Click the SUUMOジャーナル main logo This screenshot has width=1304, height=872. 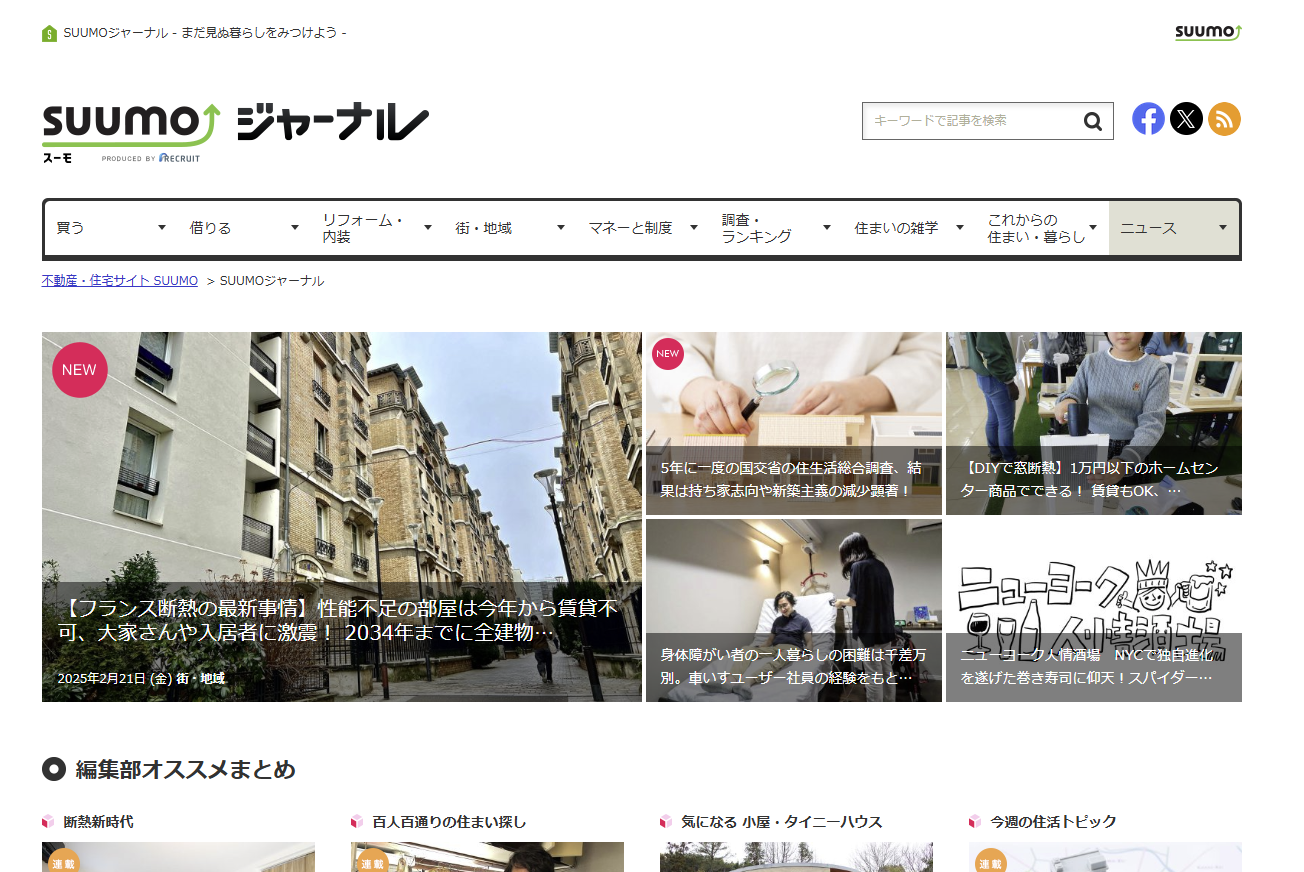235,130
